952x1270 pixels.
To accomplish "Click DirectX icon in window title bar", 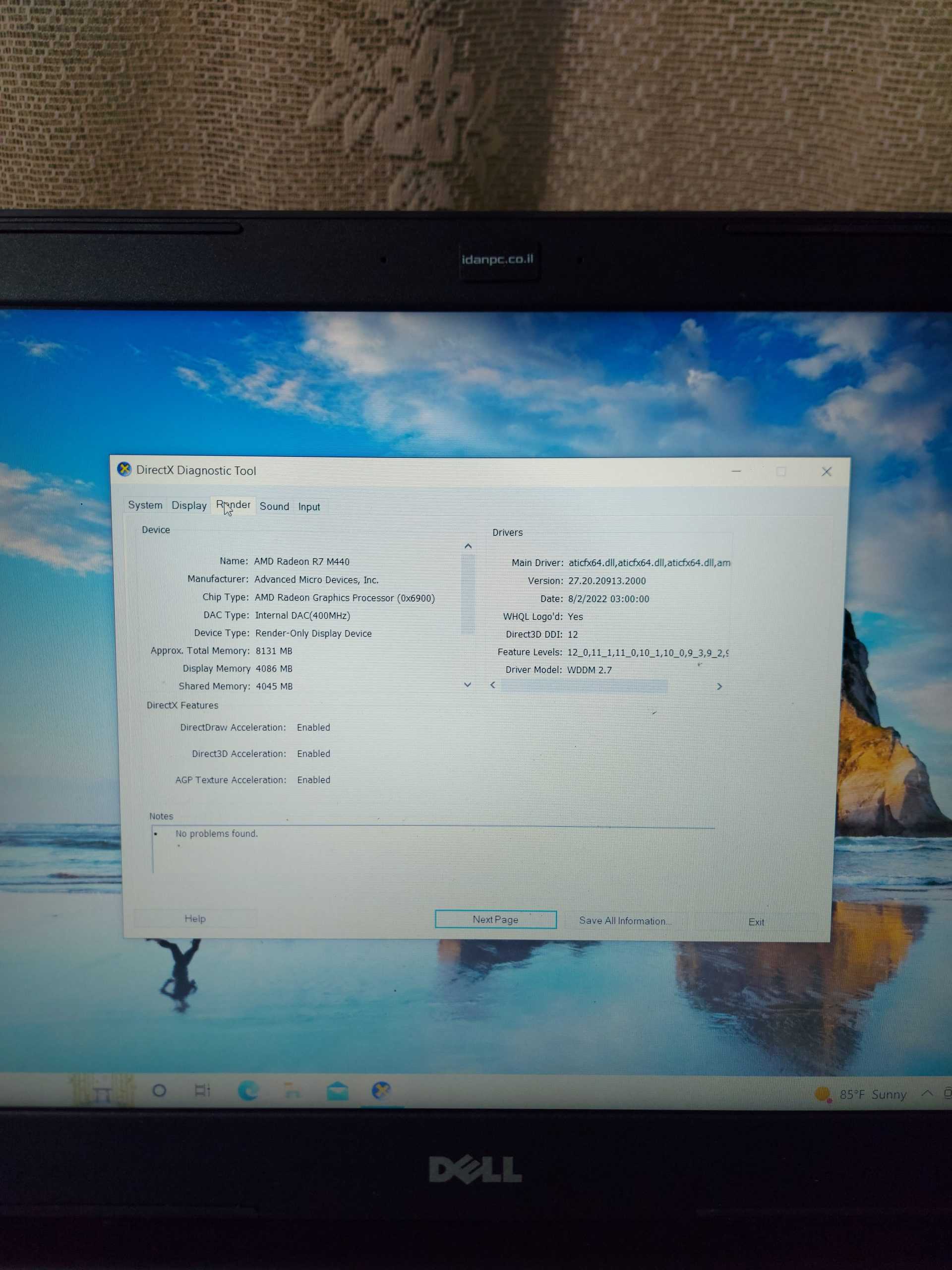I will click(124, 470).
